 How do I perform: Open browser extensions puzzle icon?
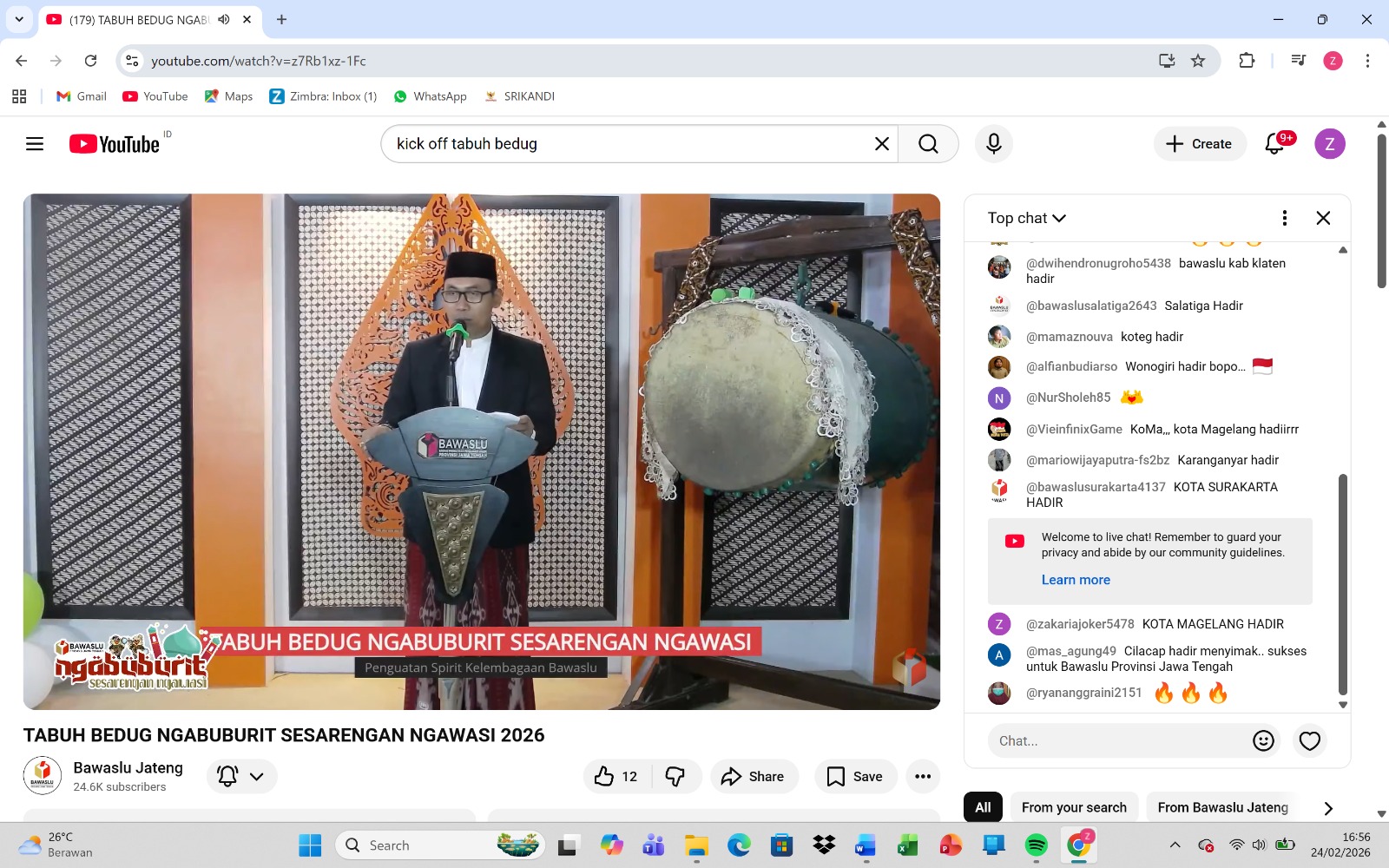click(1247, 61)
